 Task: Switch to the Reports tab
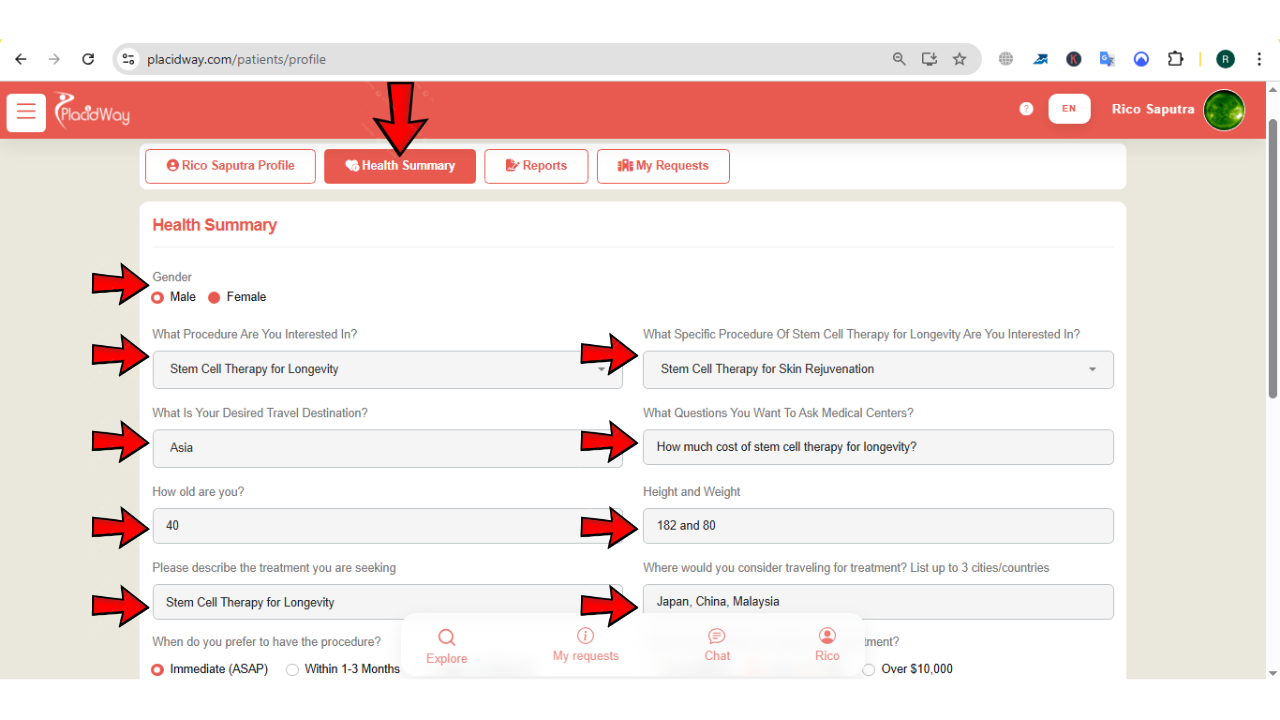tap(536, 166)
